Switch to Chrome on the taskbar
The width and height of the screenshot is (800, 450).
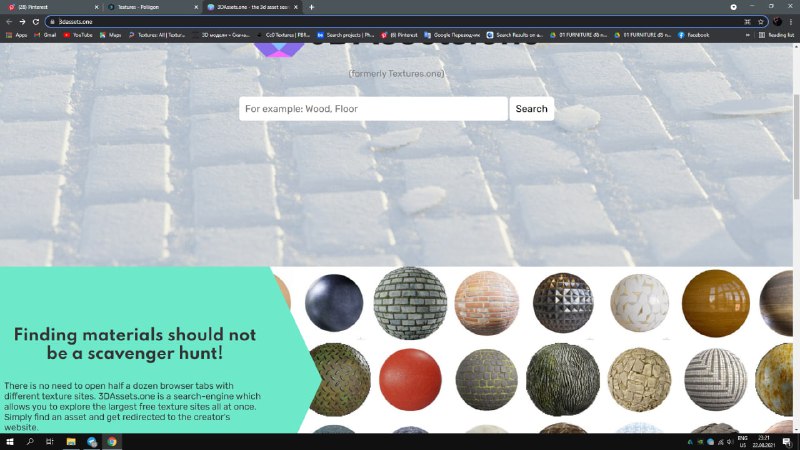[112, 442]
